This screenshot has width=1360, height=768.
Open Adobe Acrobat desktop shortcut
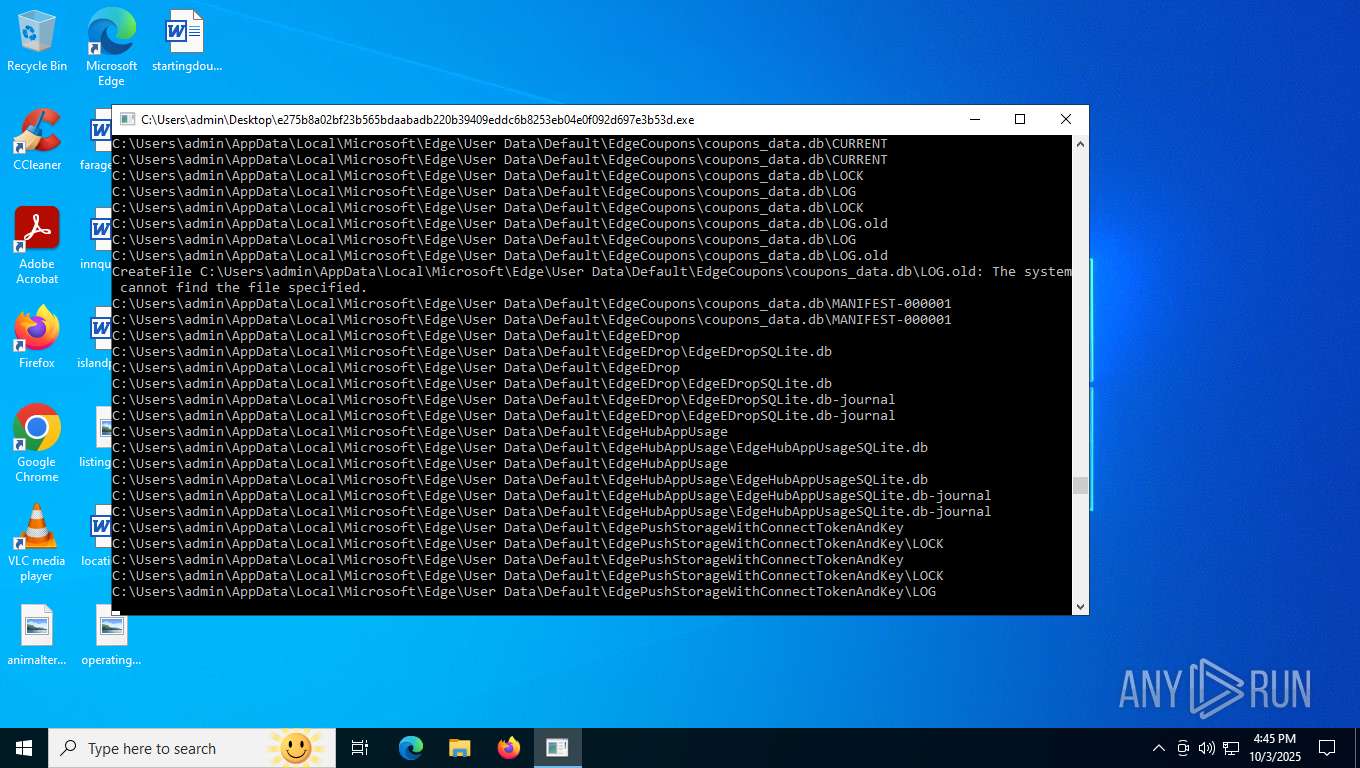[37, 246]
